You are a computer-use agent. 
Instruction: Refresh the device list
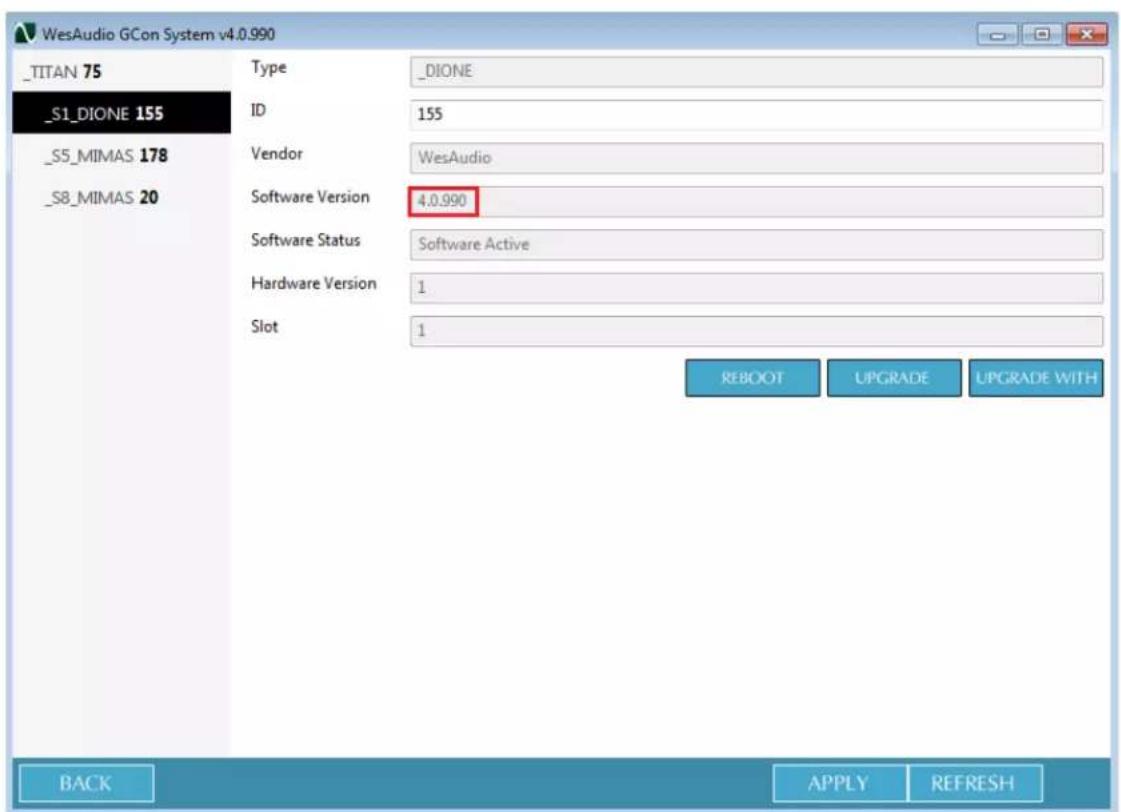[974, 783]
